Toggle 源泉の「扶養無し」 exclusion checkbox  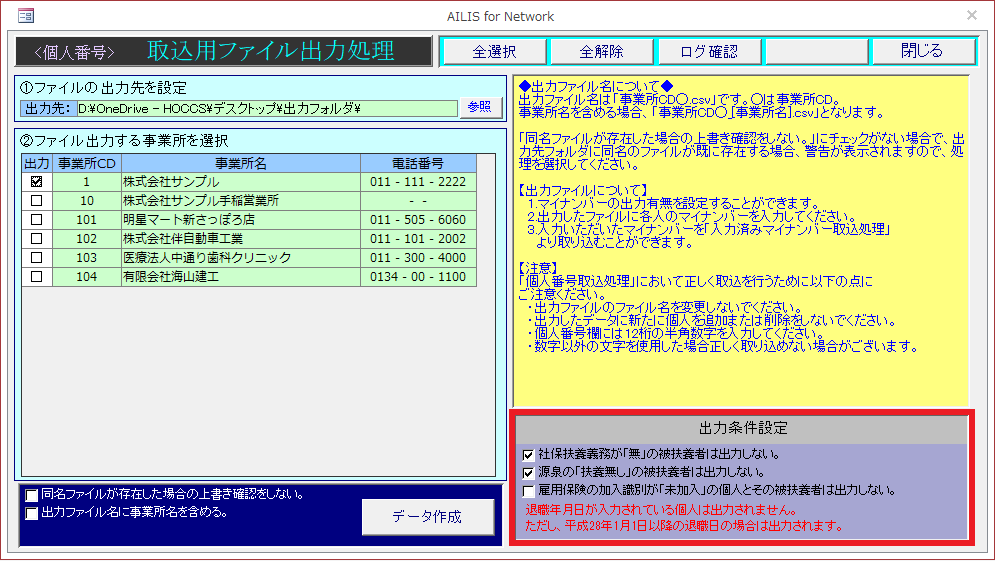(529, 472)
